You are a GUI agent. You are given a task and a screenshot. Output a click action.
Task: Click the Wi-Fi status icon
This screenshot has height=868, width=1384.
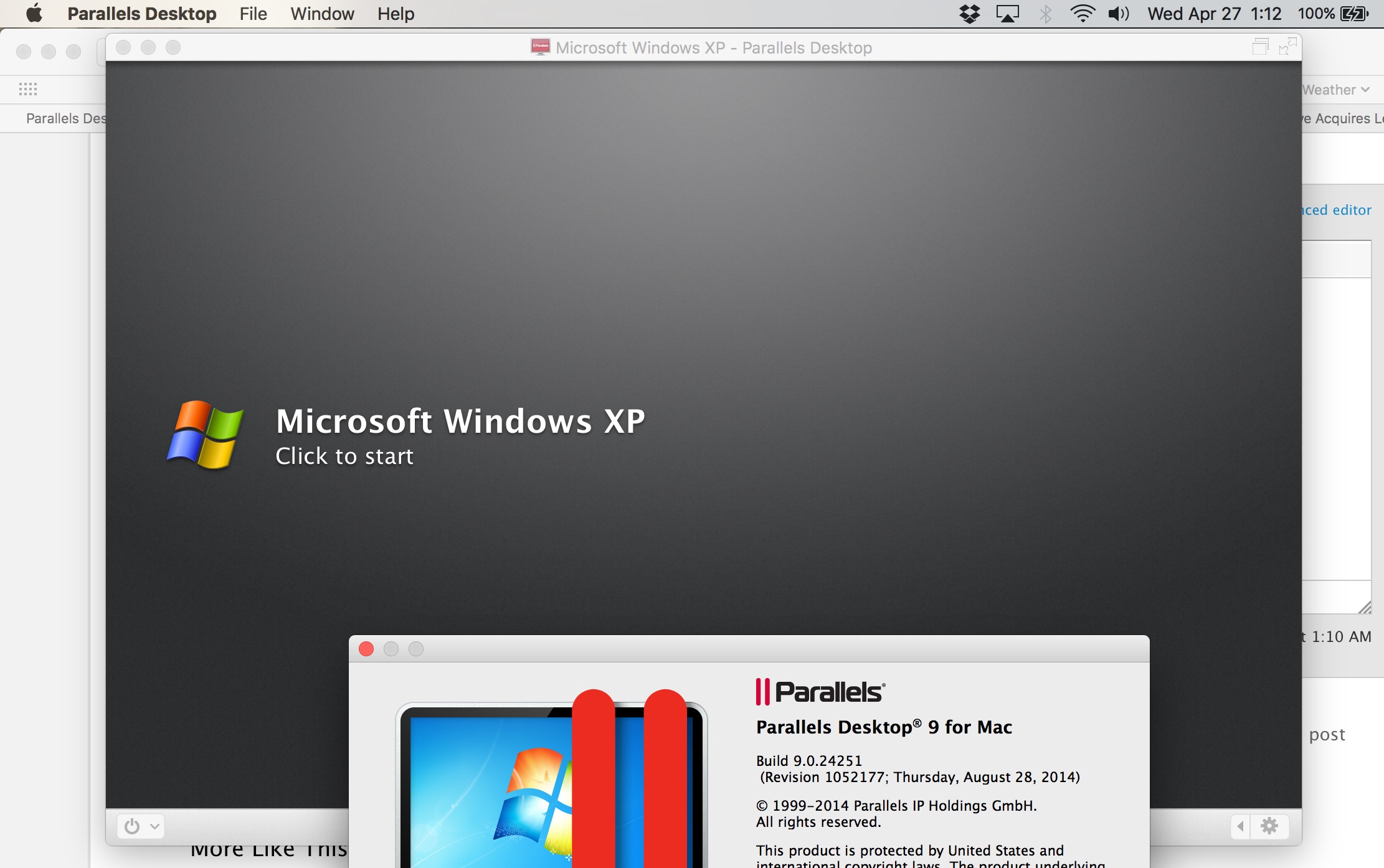click(1083, 14)
